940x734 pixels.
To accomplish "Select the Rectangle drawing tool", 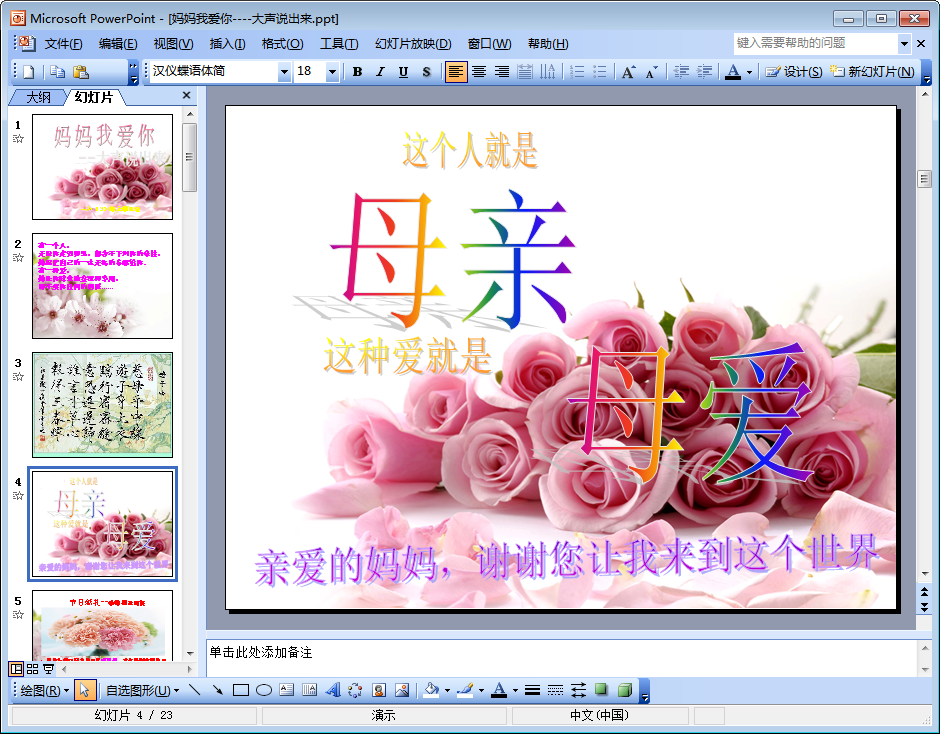I will tap(240, 690).
